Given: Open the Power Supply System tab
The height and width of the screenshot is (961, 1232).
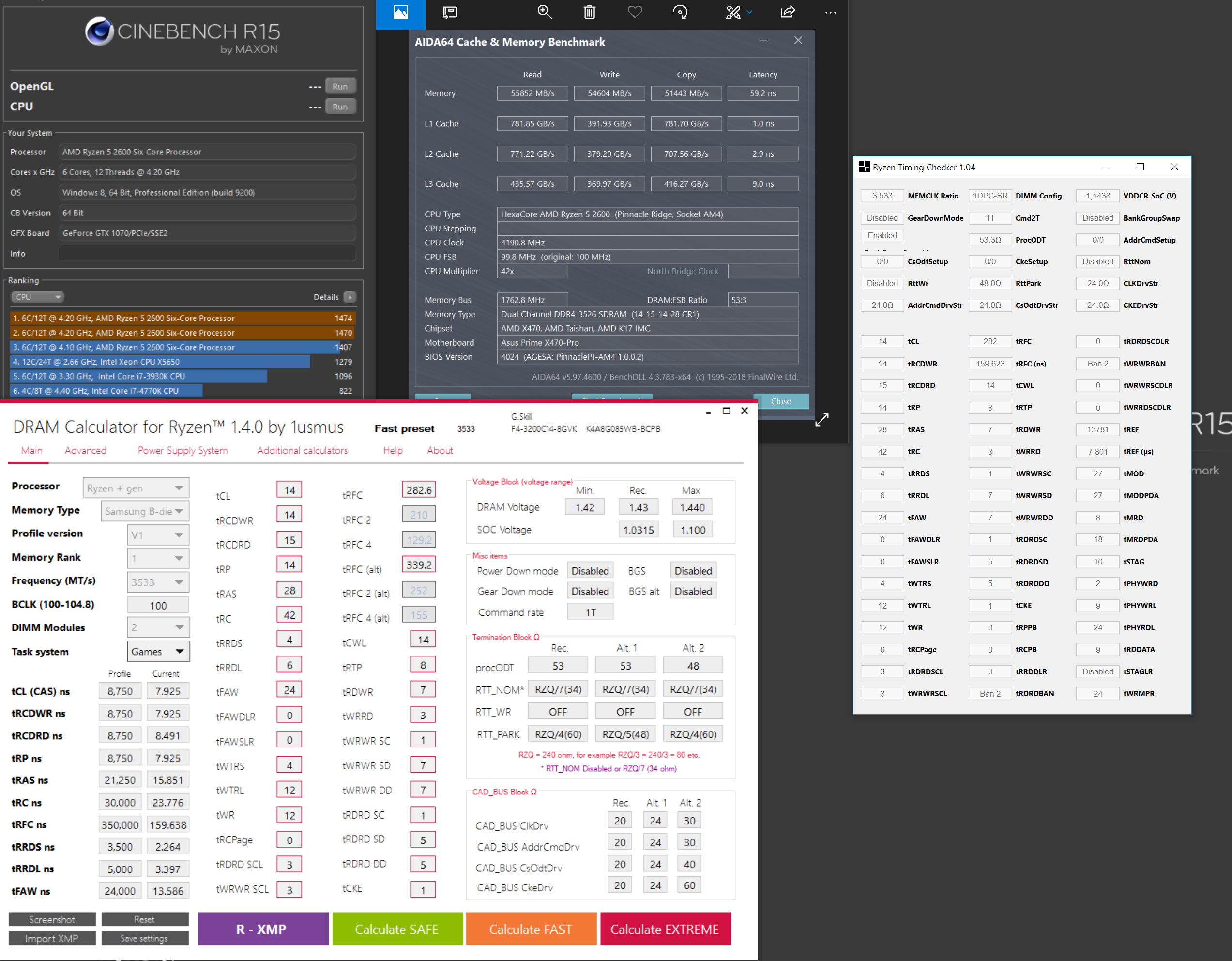Looking at the screenshot, I should pyautogui.click(x=182, y=450).
